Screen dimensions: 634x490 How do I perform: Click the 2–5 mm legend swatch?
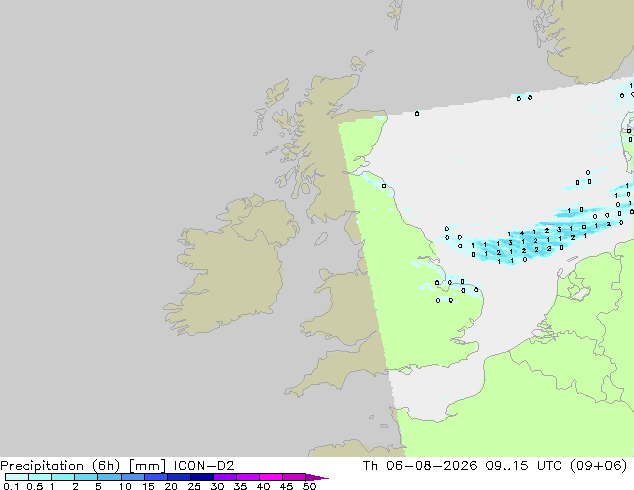click(86, 477)
